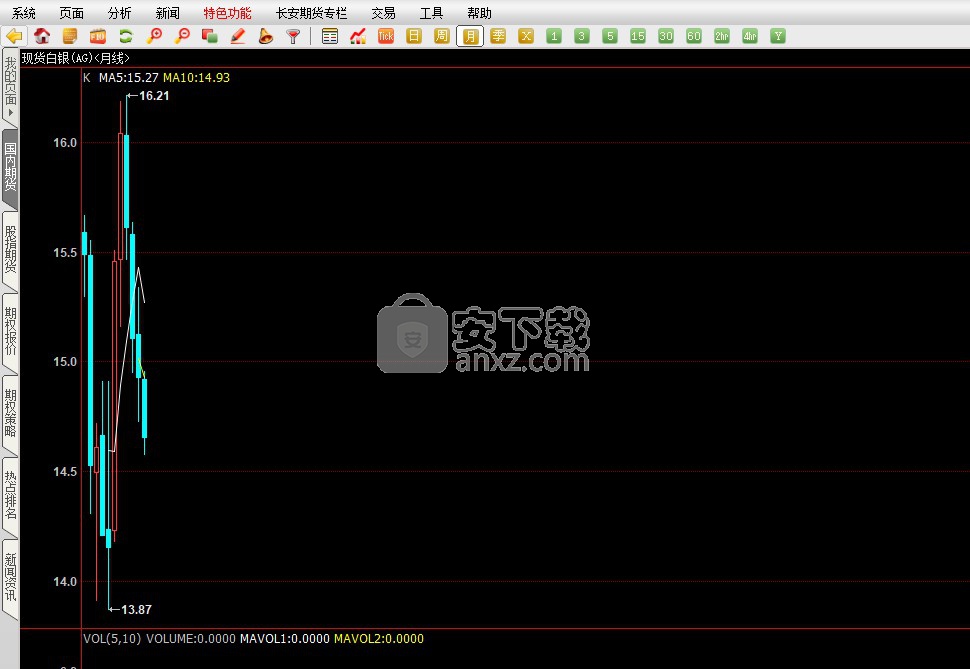
Task: Go to the home page icon
Action: (42, 36)
